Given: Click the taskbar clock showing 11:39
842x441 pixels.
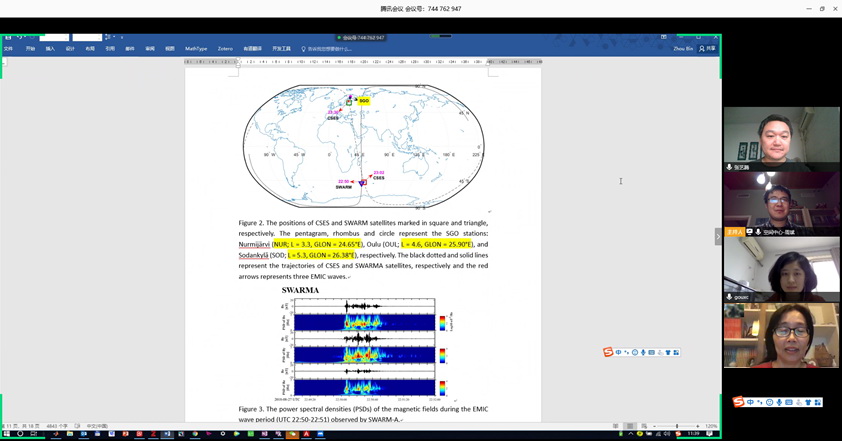Looking at the screenshot, I should click(x=694, y=433).
